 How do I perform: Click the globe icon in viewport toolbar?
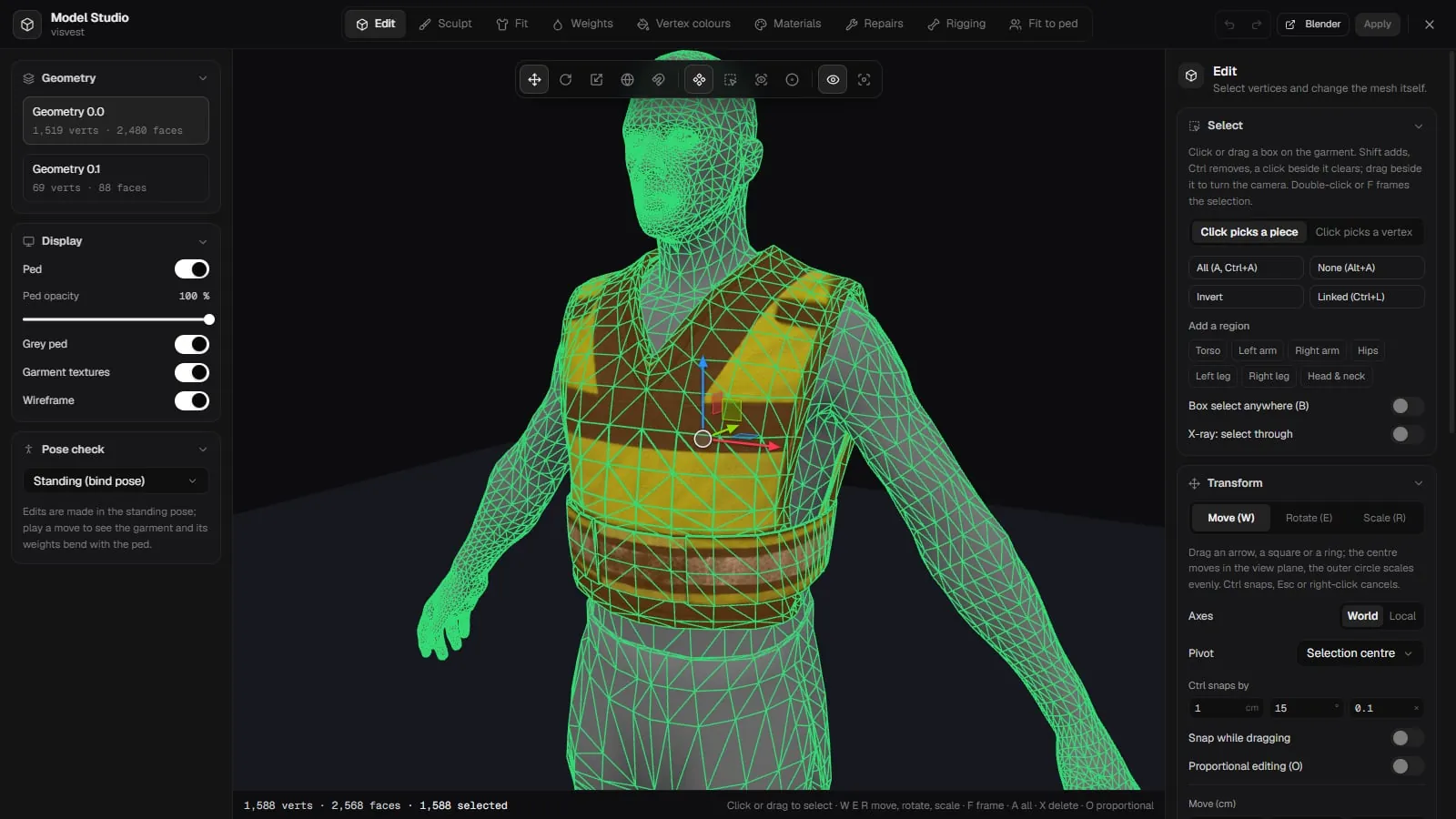(627, 80)
